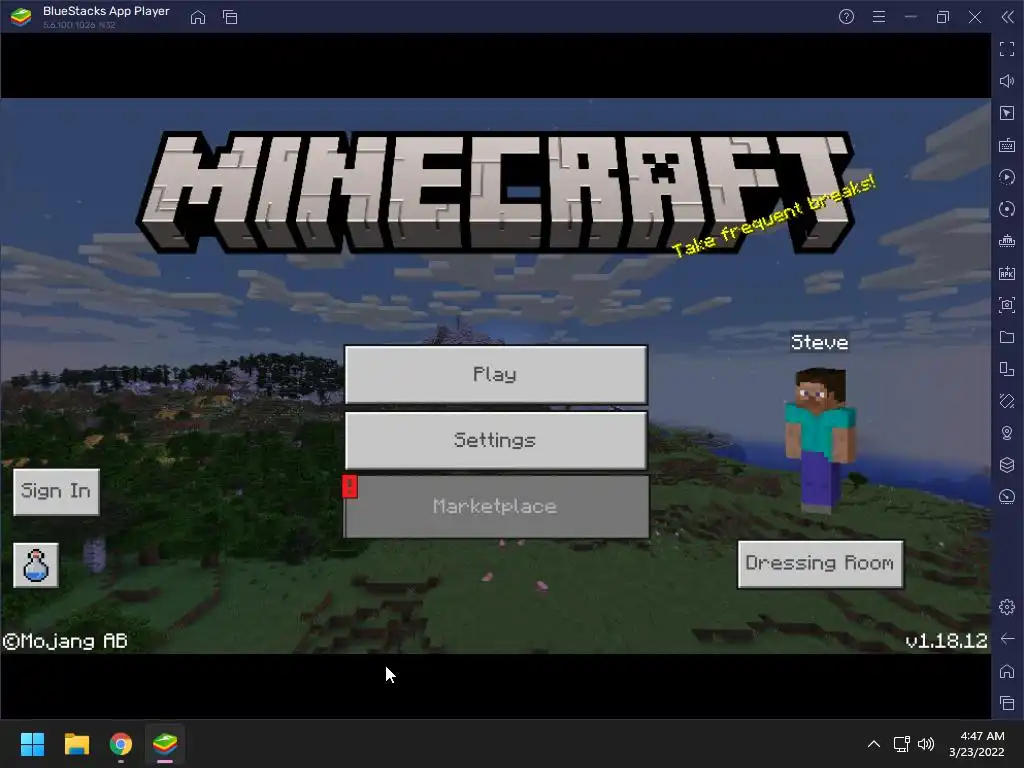
Task: Open the BlueStacks help question-mark icon
Action: pos(846,17)
